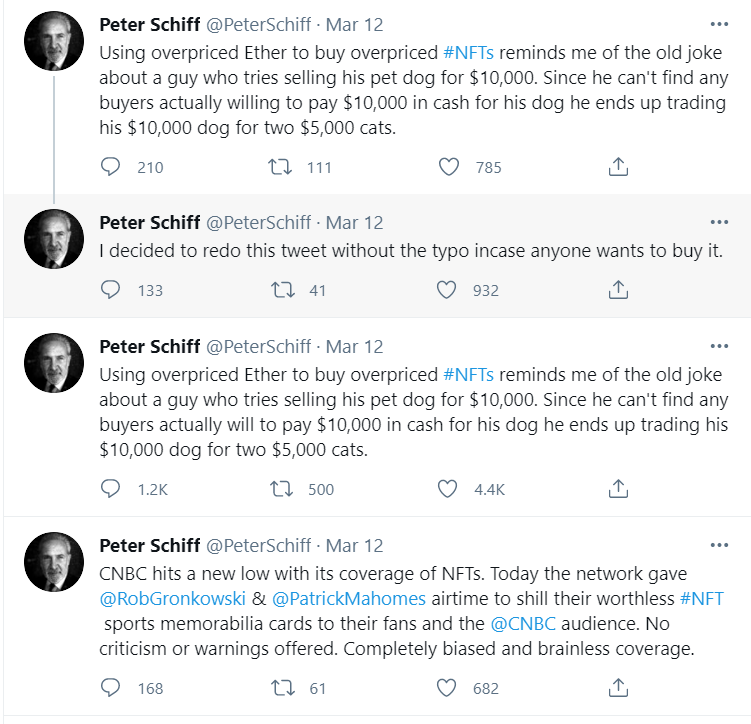Screen dimensions: 751x724
Task: Open the @RobGronkowski mention link
Action: click(x=172, y=599)
